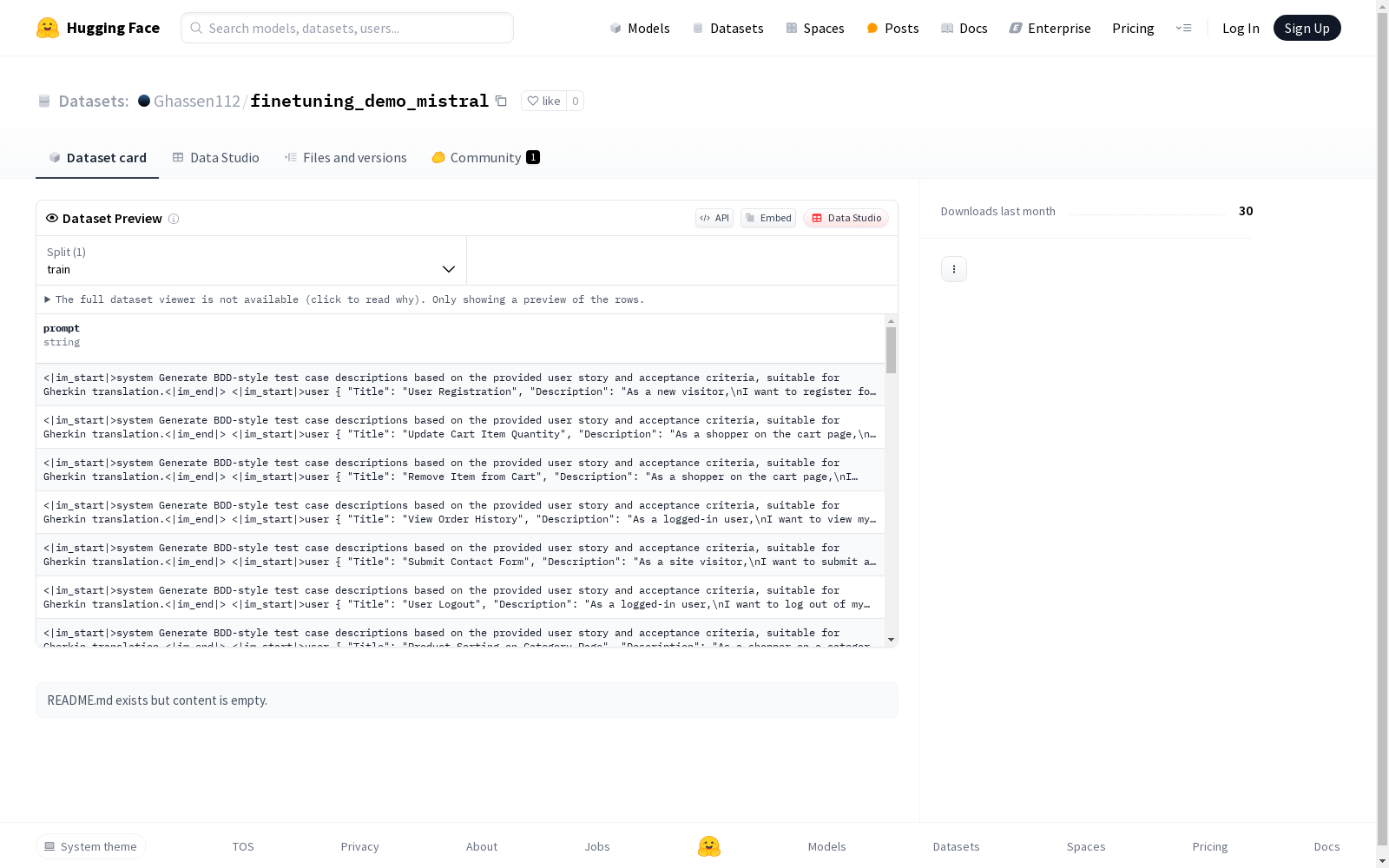Click the API button in preview header
Viewport: 1389px width, 868px height.
[x=714, y=218]
